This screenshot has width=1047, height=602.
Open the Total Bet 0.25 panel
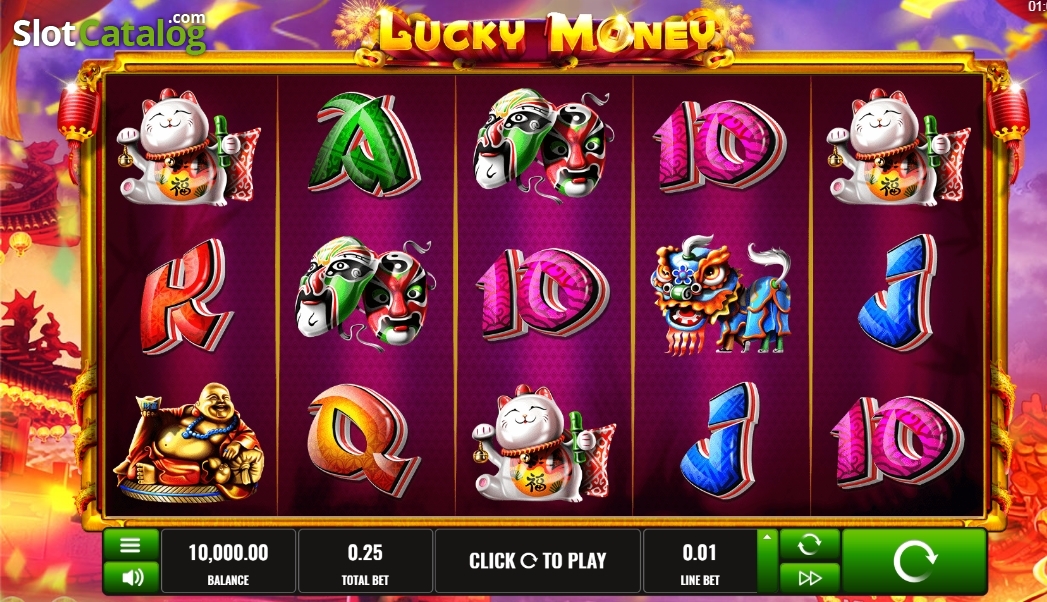click(365, 561)
